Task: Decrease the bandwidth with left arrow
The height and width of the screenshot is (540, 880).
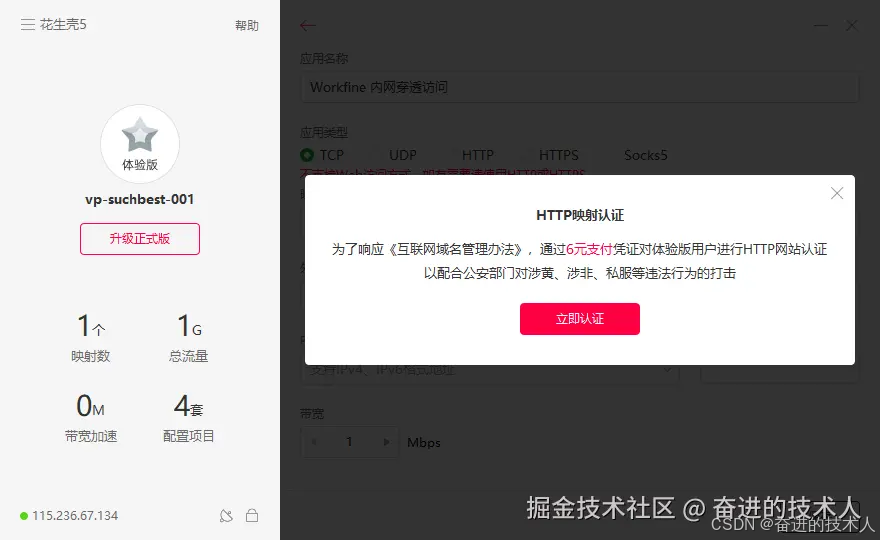Action: tap(314, 442)
